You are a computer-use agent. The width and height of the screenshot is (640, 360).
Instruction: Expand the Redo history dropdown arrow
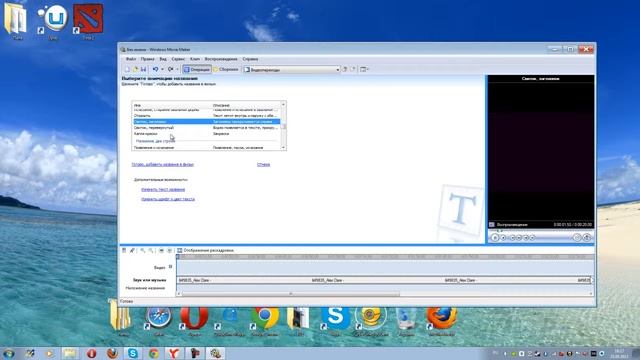pos(177,69)
